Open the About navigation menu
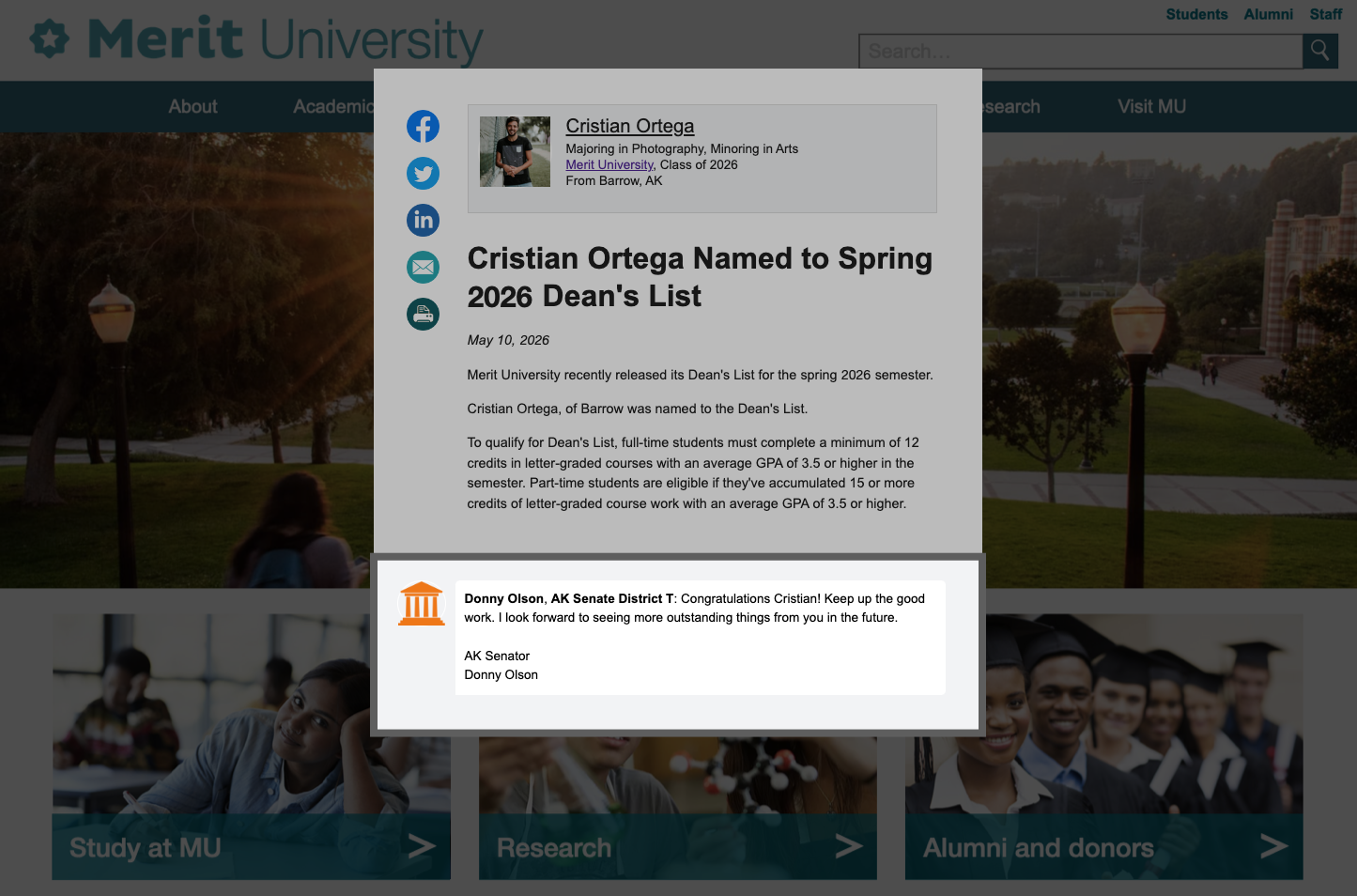This screenshot has width=1357, height=896. 193,106
